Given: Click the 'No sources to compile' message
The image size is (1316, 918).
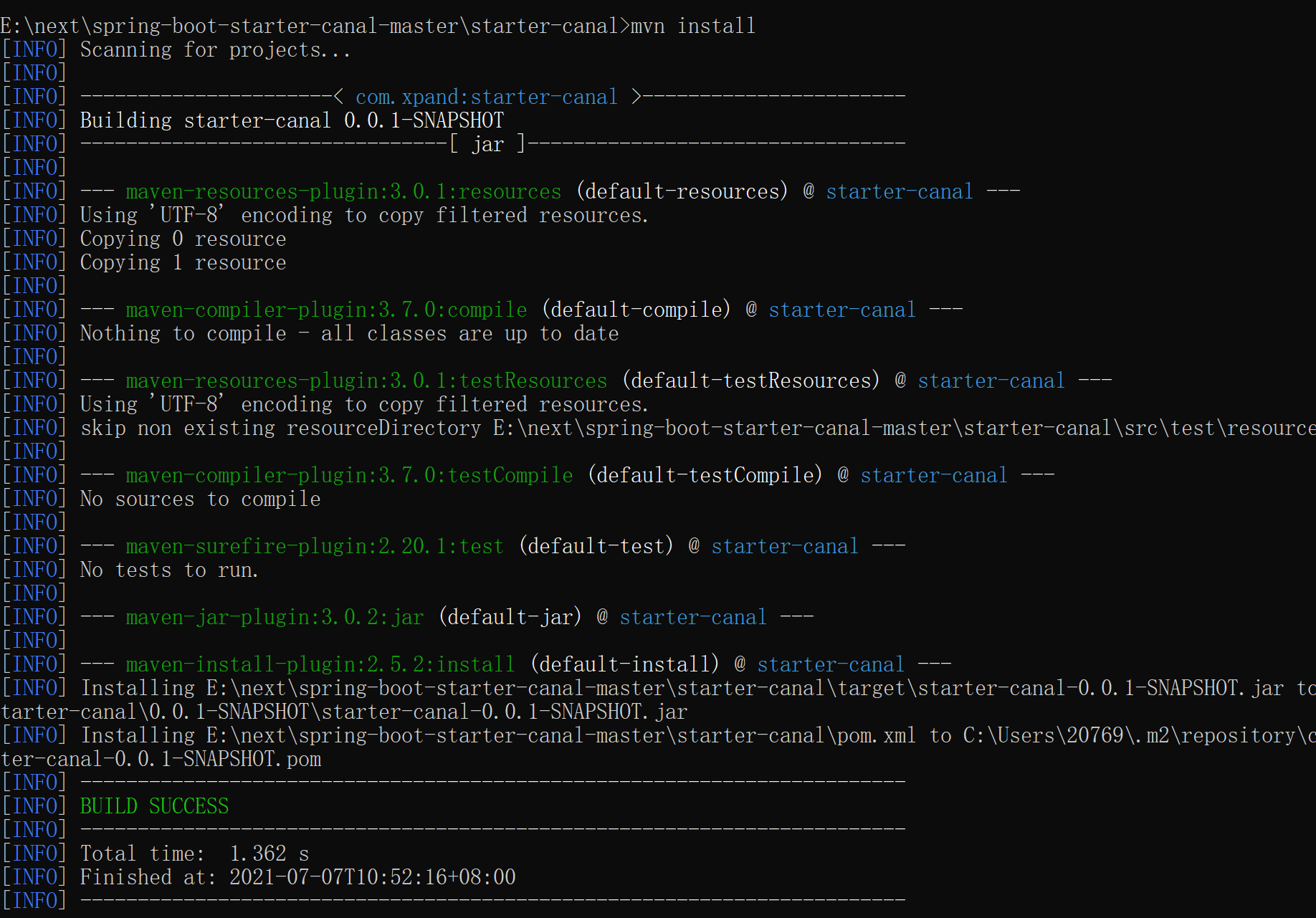Looking at the screenshot, I should (200, 499).
